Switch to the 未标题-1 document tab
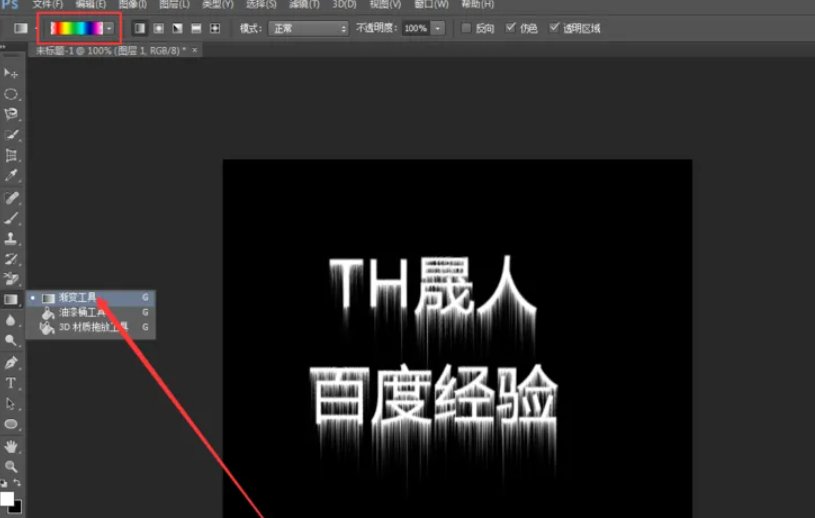The width and height of the screenshot is (815, 518). (108, 50)
